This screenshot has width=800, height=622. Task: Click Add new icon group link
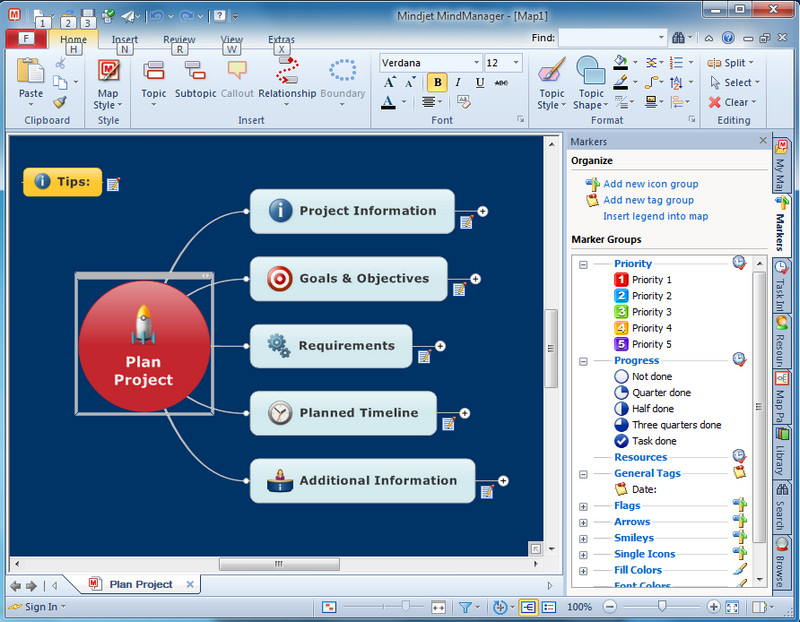[x=650, y=184]
